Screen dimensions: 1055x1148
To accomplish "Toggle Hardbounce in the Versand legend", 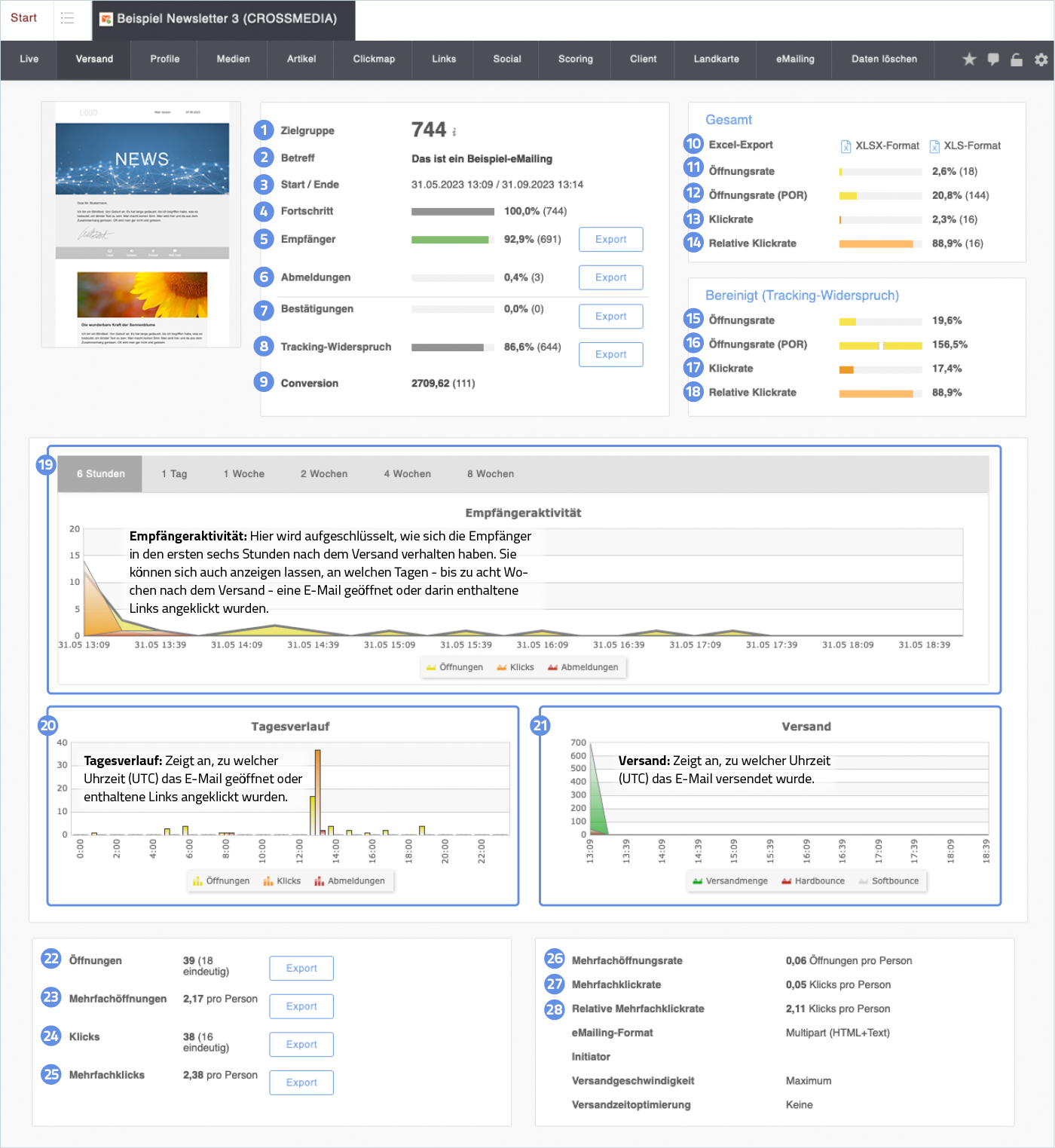I will [813, 880].
